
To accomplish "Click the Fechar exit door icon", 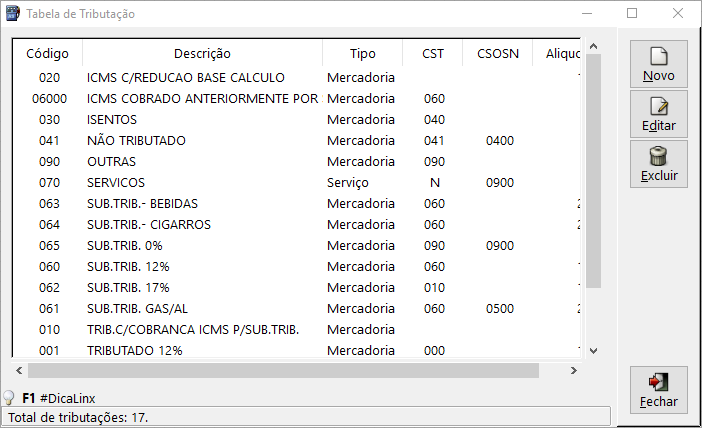I will click(x=658, y=382).
